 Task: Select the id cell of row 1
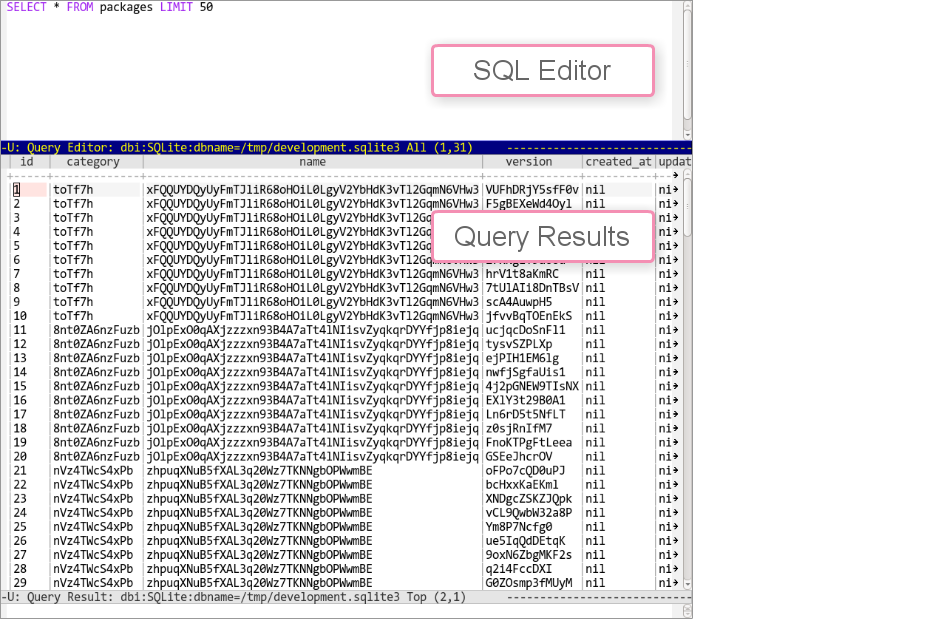coord(17,190)
